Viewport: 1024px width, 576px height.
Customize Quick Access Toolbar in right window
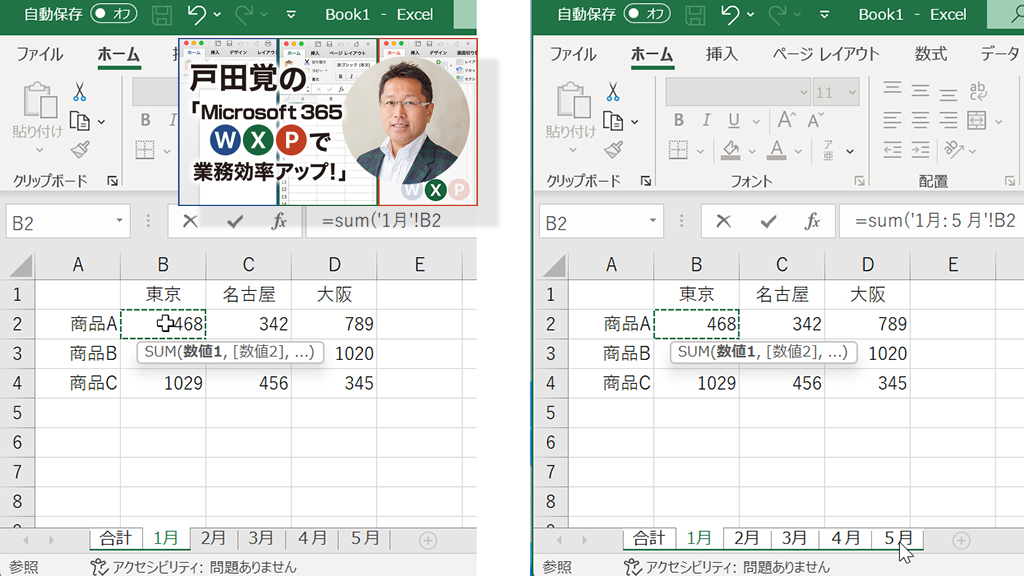[x=824, y=14]
